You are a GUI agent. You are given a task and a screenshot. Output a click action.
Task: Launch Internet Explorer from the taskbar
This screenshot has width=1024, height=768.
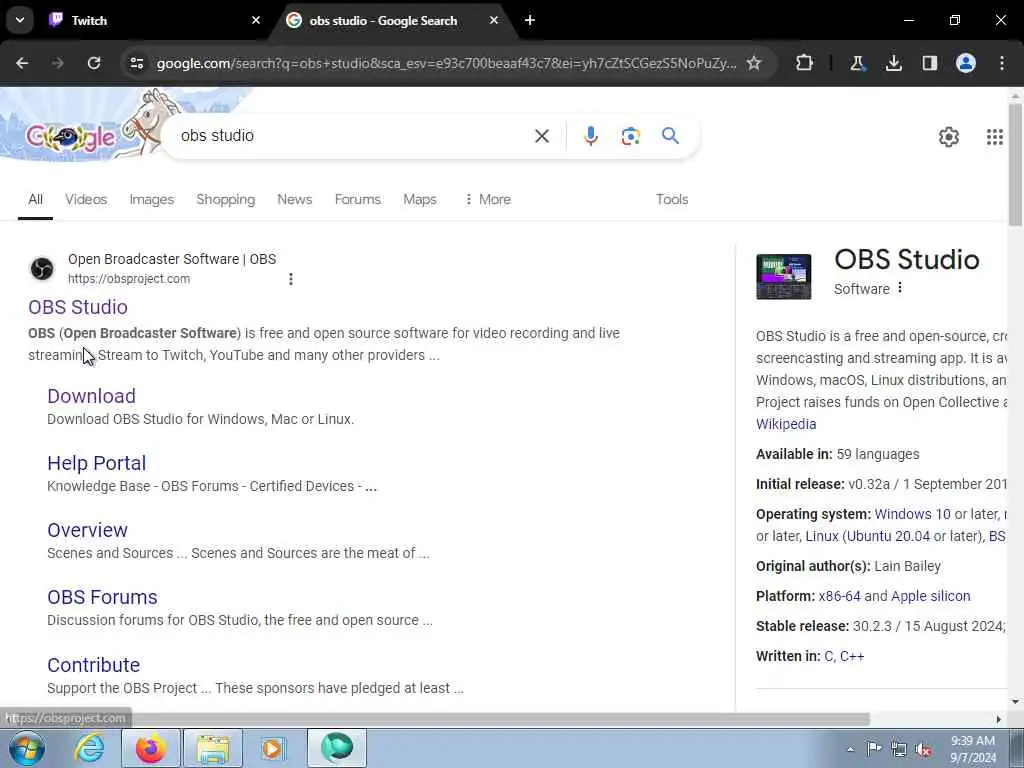(89, 748)
